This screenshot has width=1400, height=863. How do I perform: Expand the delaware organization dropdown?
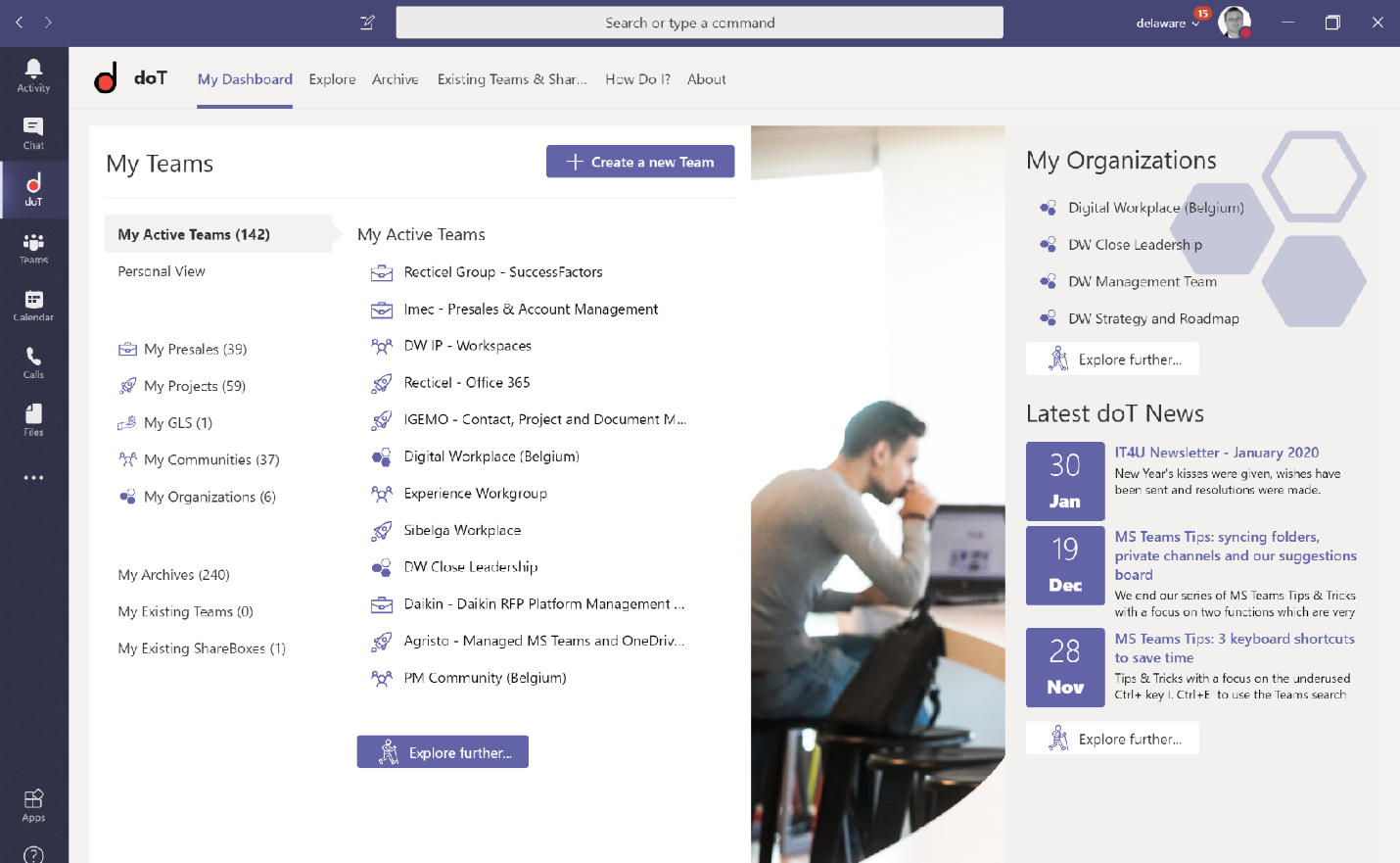point(1167,24)
